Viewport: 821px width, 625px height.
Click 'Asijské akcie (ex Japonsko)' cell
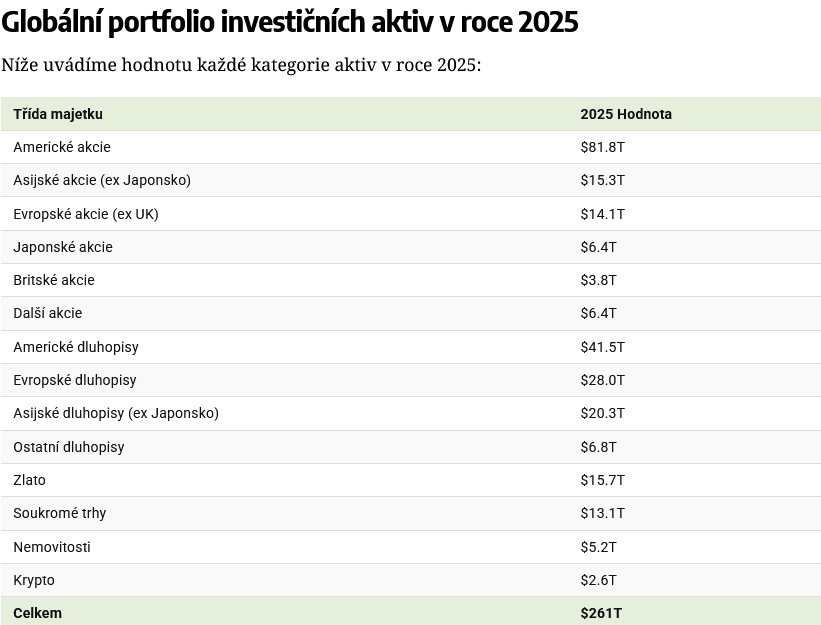coord(102,180)
